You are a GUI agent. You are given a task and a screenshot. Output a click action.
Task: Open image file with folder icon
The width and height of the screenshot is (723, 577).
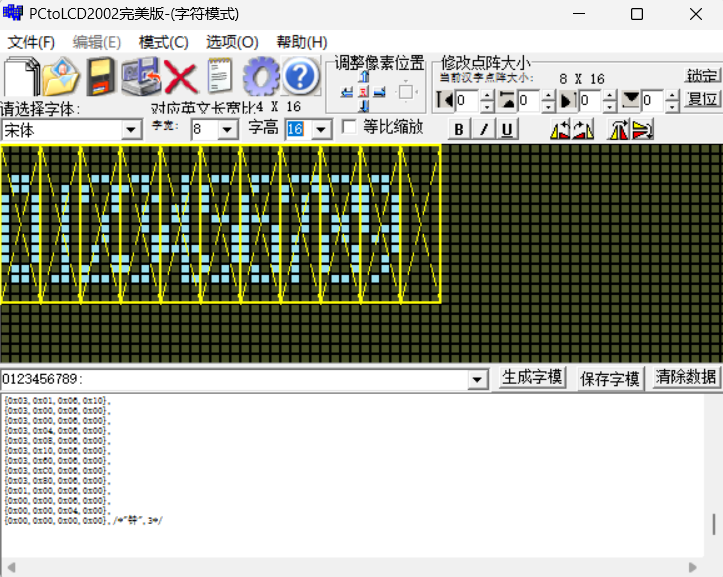tap(61, 76)
